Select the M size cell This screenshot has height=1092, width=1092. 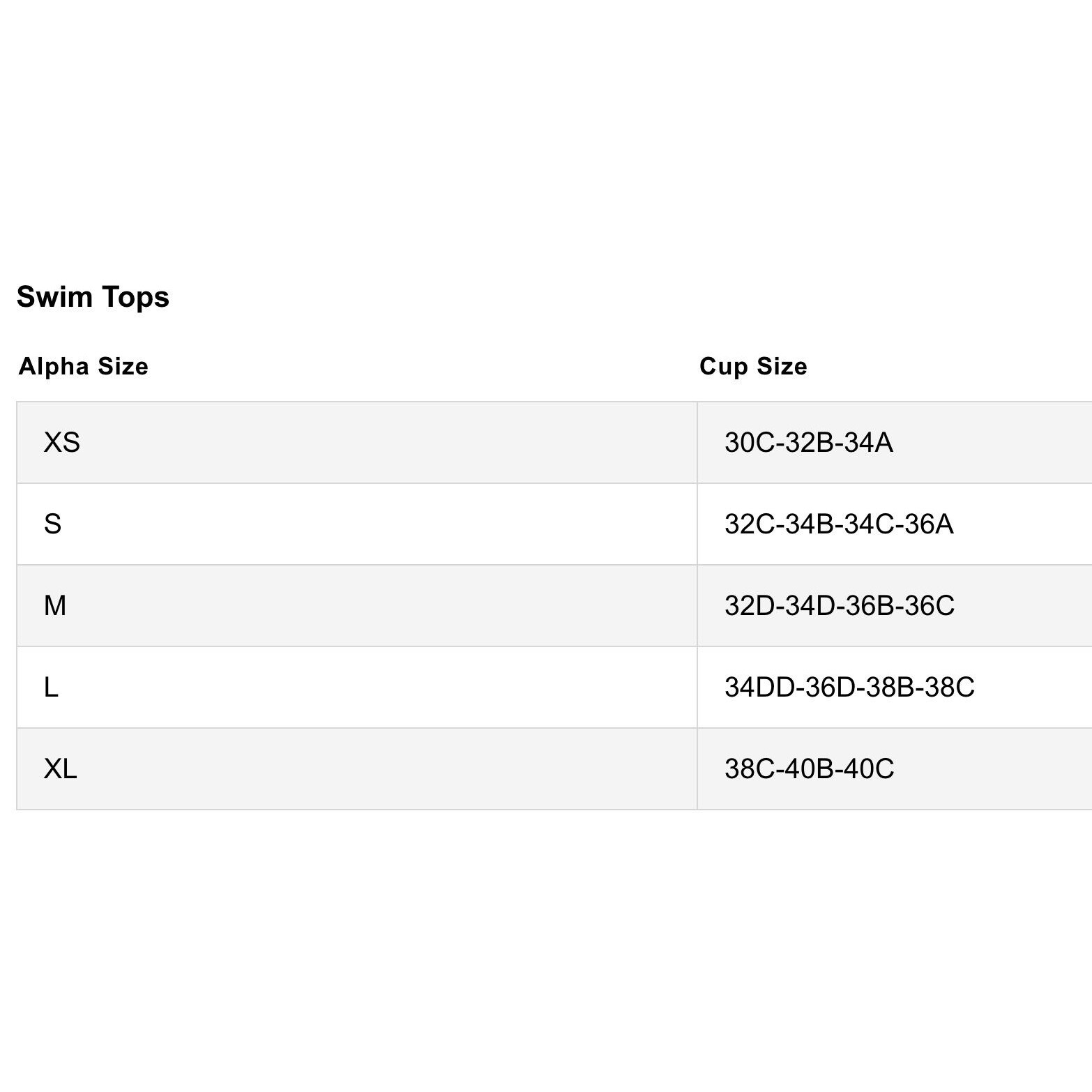point(356,606)
